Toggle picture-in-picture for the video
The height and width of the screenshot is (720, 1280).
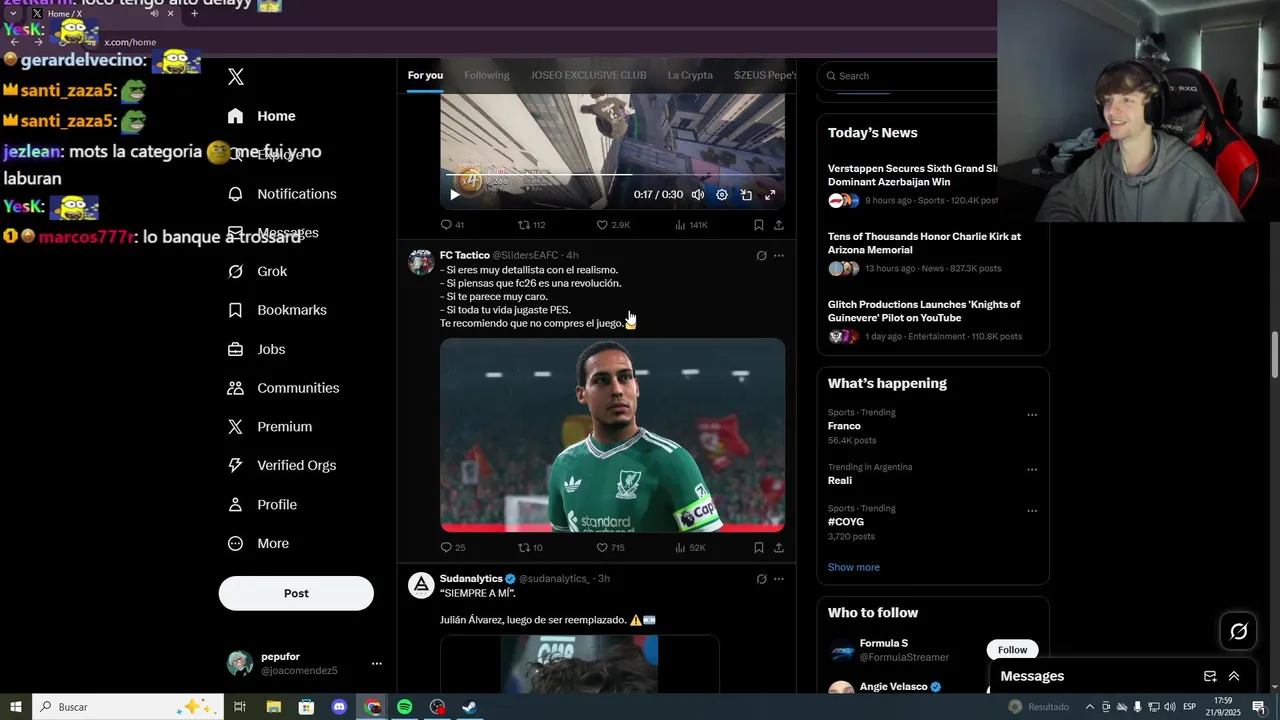coord(746,195)
